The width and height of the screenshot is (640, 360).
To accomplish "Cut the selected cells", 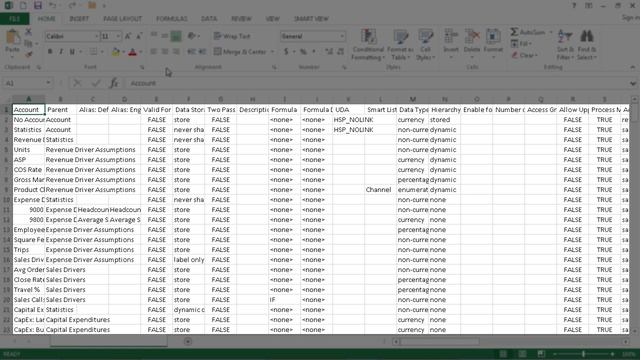I will (28, 32).
